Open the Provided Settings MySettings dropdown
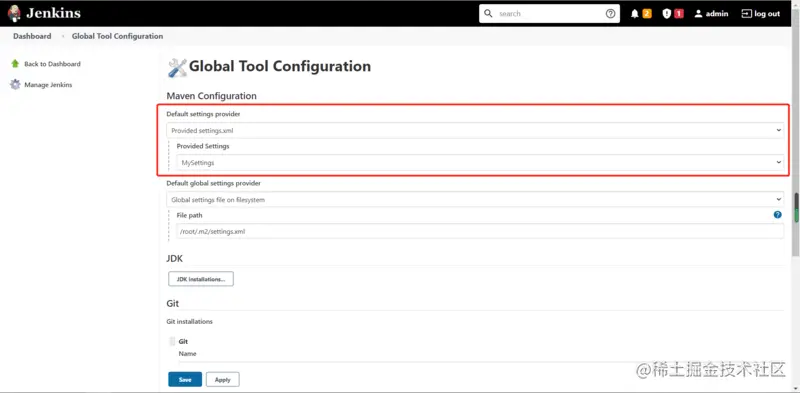Screen dimensions: 800x393 pyautogui.click(x=480, y=163)
